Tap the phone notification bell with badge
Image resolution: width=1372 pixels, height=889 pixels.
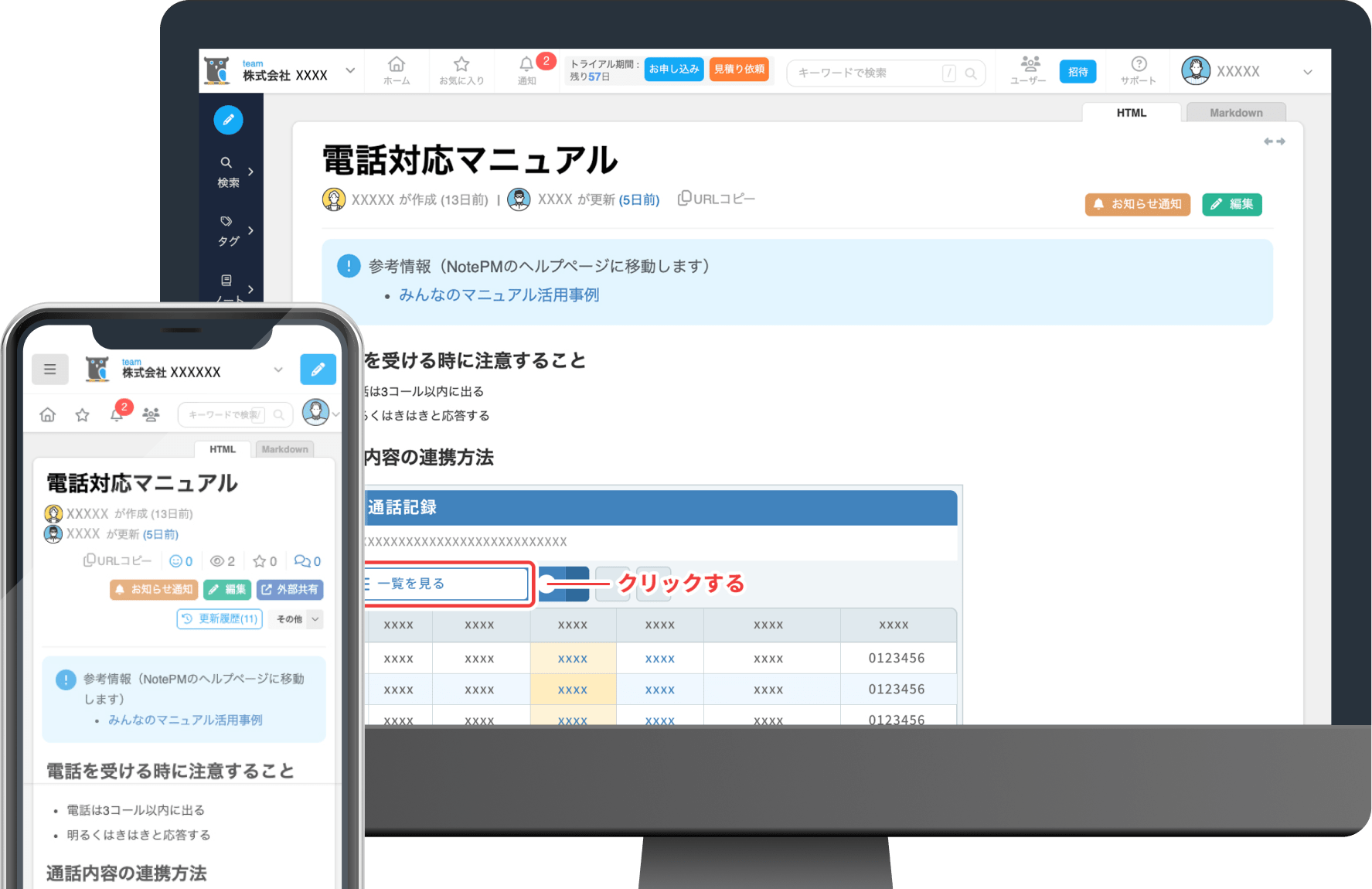(117, 414)
